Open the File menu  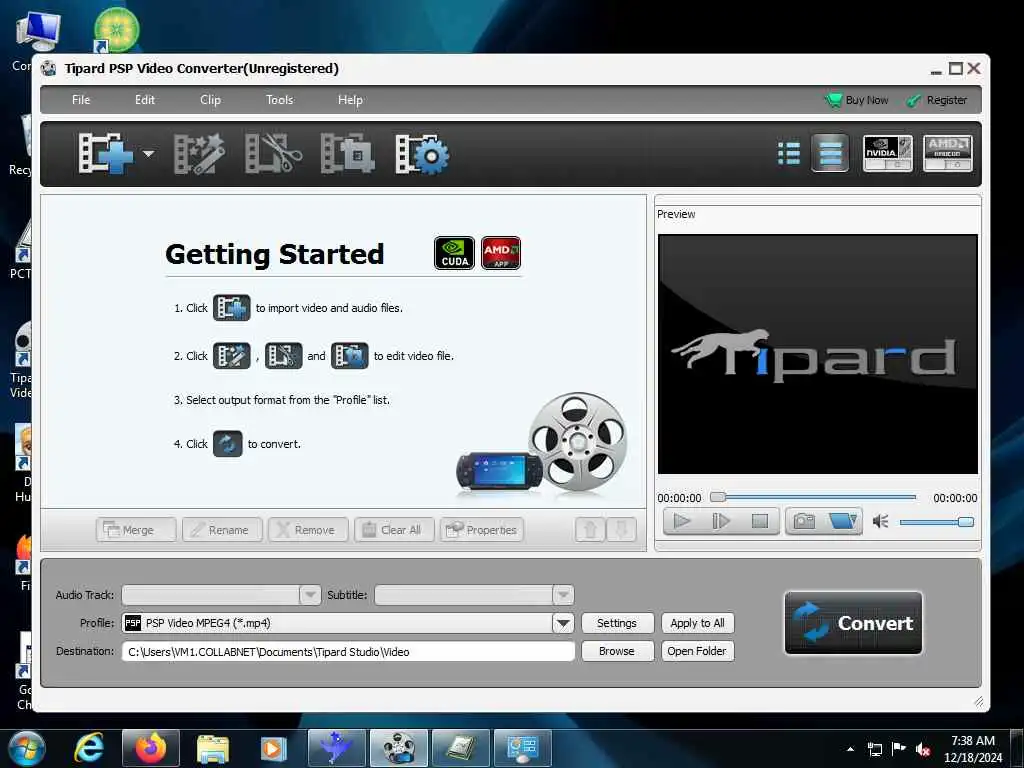(x=81, y=100)
